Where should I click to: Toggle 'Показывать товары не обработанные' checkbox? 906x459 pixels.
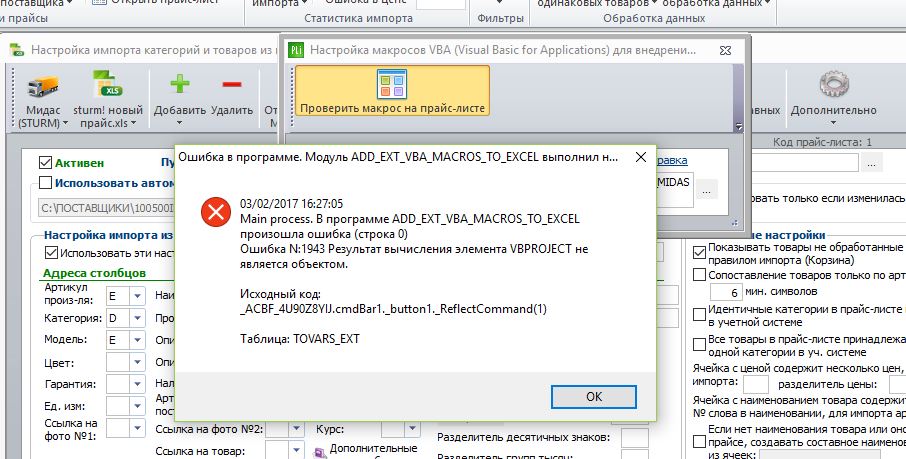click(699, 253)
